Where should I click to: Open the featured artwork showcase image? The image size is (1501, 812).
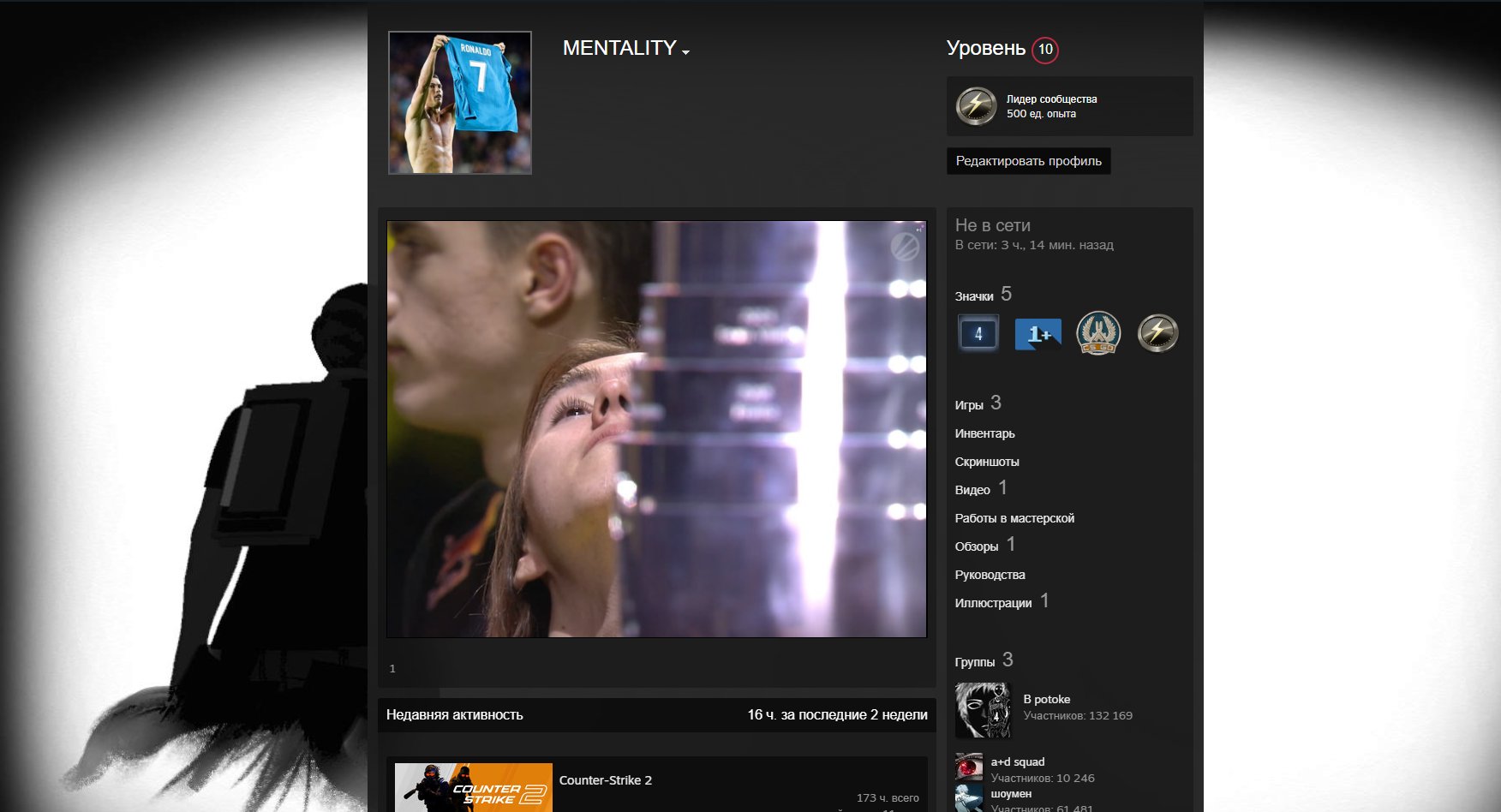(656, 429)
